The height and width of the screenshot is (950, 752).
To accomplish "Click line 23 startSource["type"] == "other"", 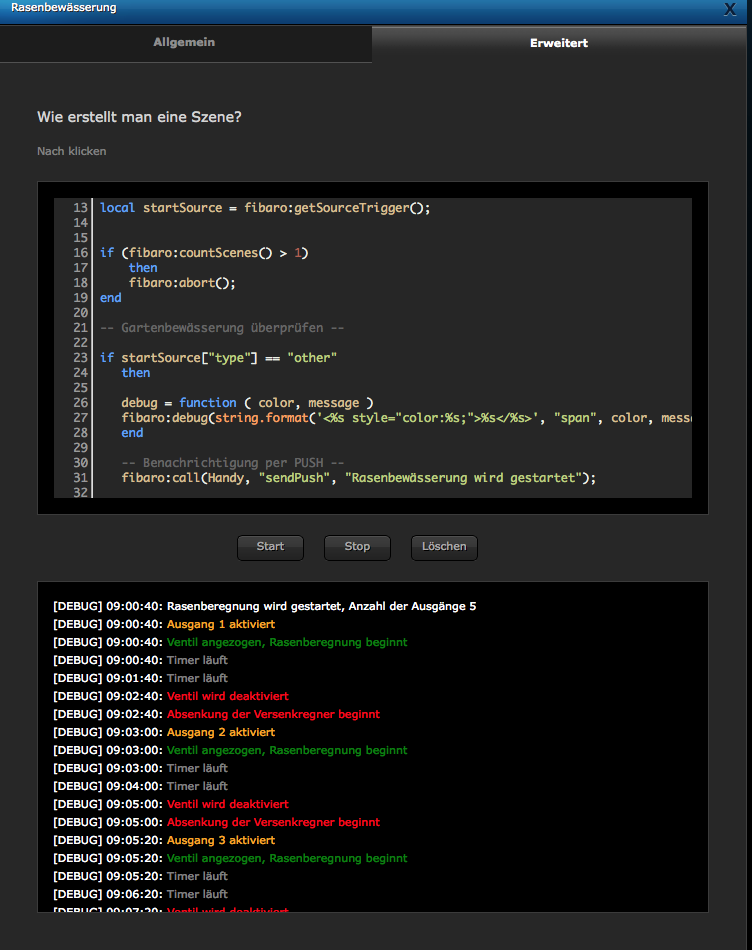I will point(218,358).
